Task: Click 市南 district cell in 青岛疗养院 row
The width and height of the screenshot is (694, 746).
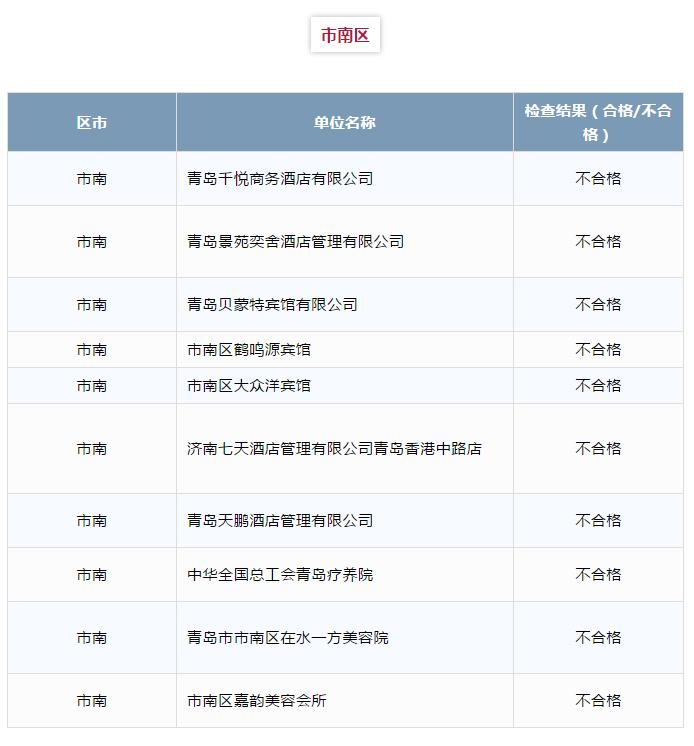Action: pyautogui.click(x=92, y=575)
